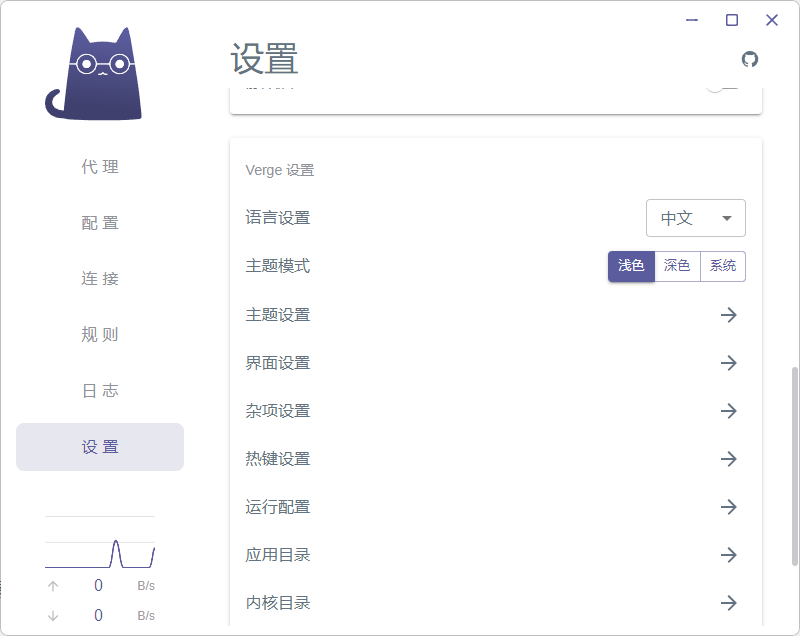
Task: Open 主题设置 via its arrow icon
Action: coord(729,315)
